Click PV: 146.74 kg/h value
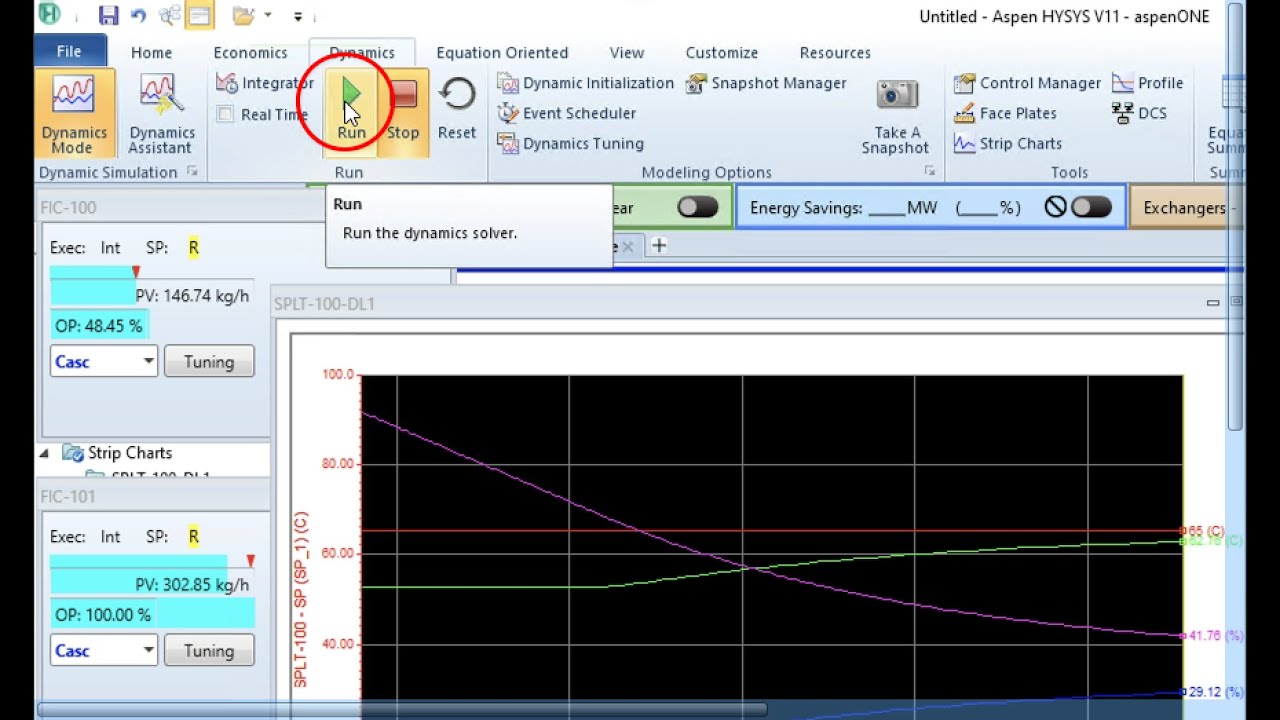Screen dimensions: 1280x720 pos(192,296)
